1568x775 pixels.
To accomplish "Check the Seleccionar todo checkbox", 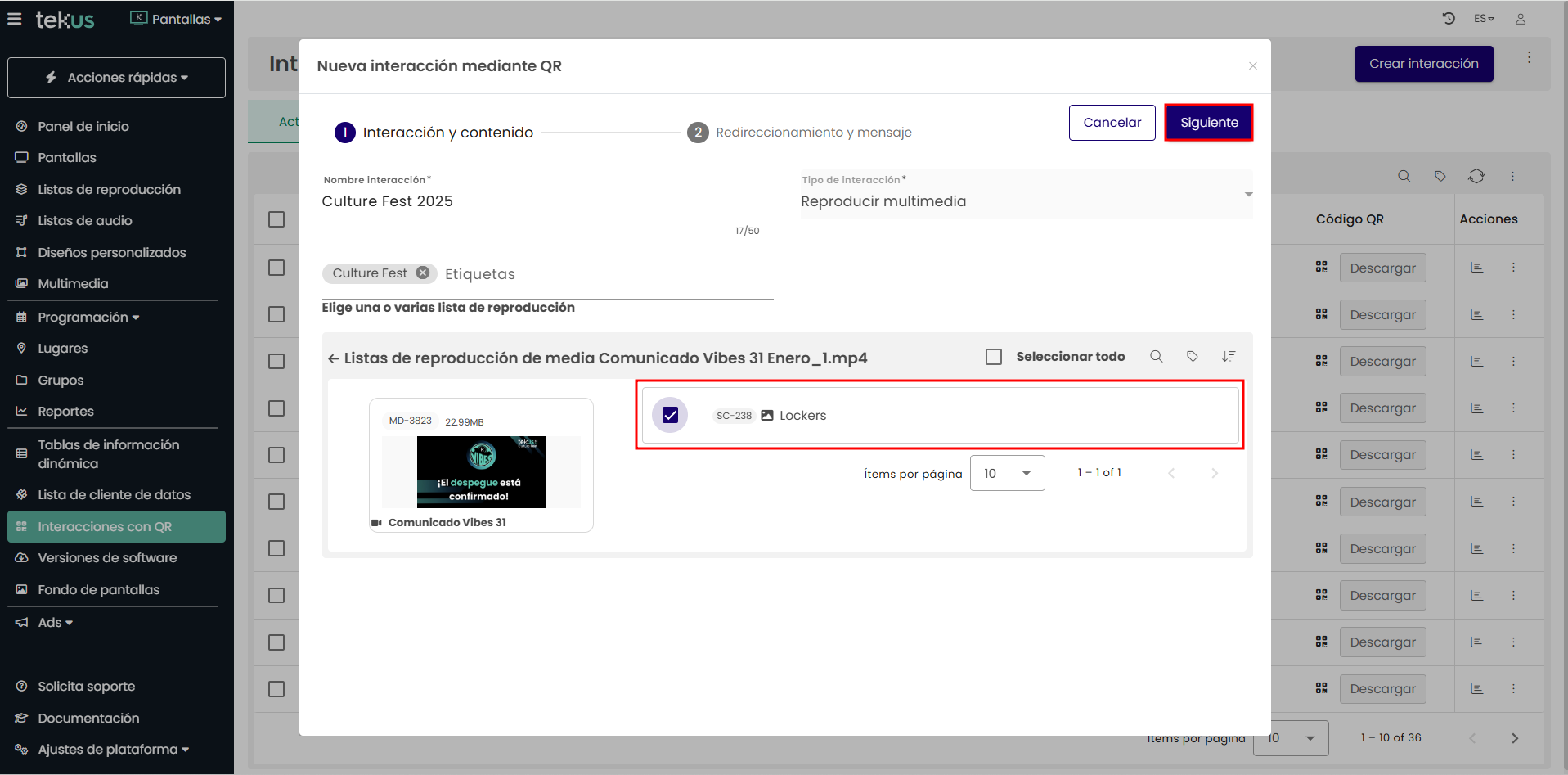I will 994,357.
